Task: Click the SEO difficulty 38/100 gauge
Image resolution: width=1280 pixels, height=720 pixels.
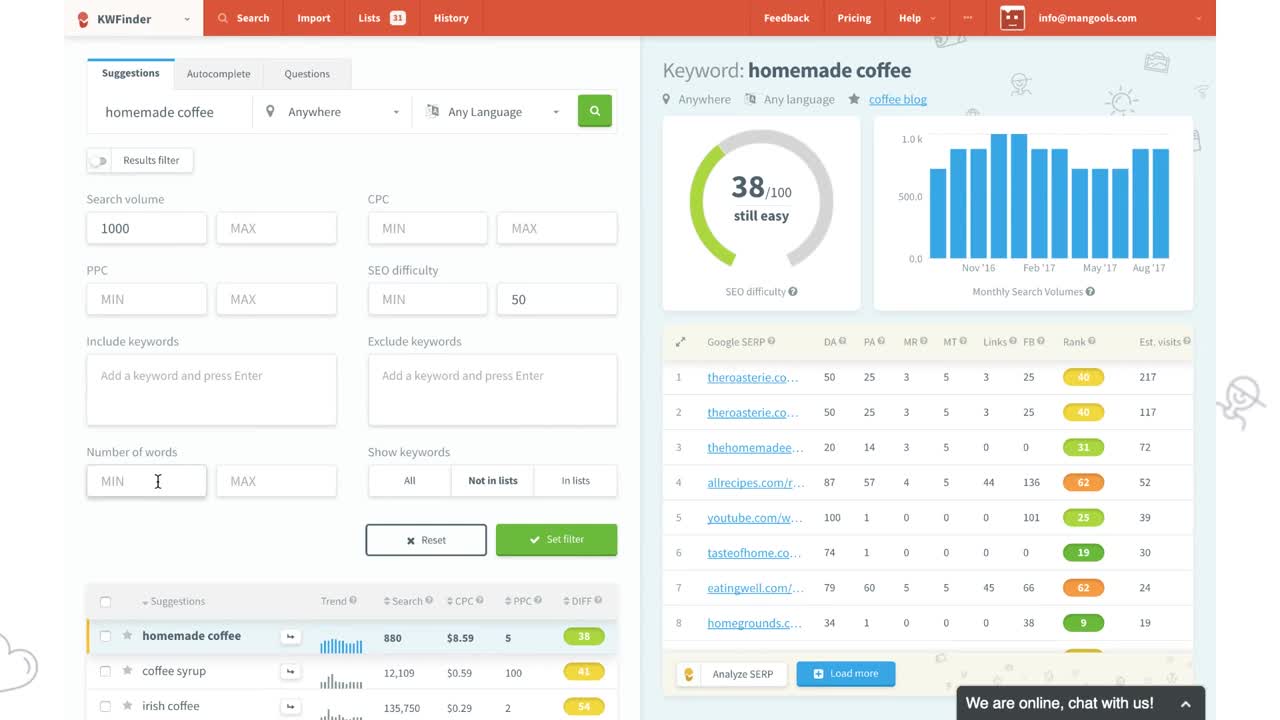Action: (x=761, y=199)
